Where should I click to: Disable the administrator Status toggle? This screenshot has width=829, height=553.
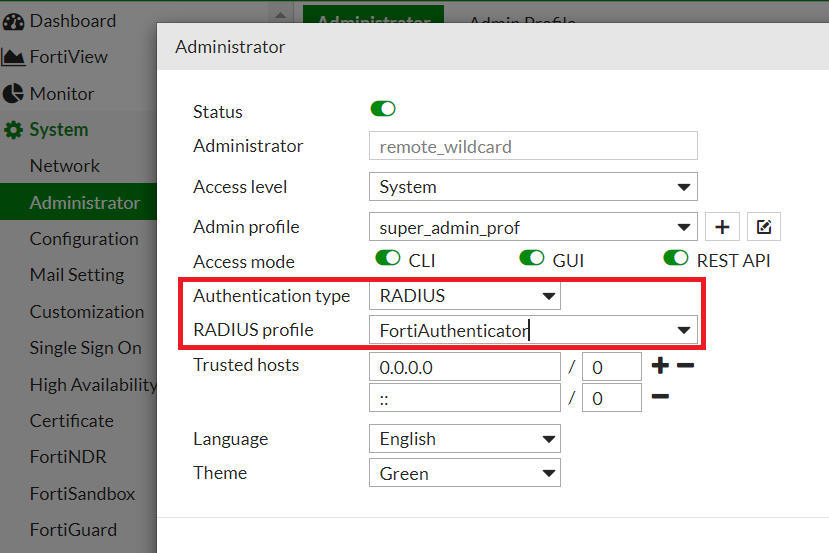(x=383, y=108)
